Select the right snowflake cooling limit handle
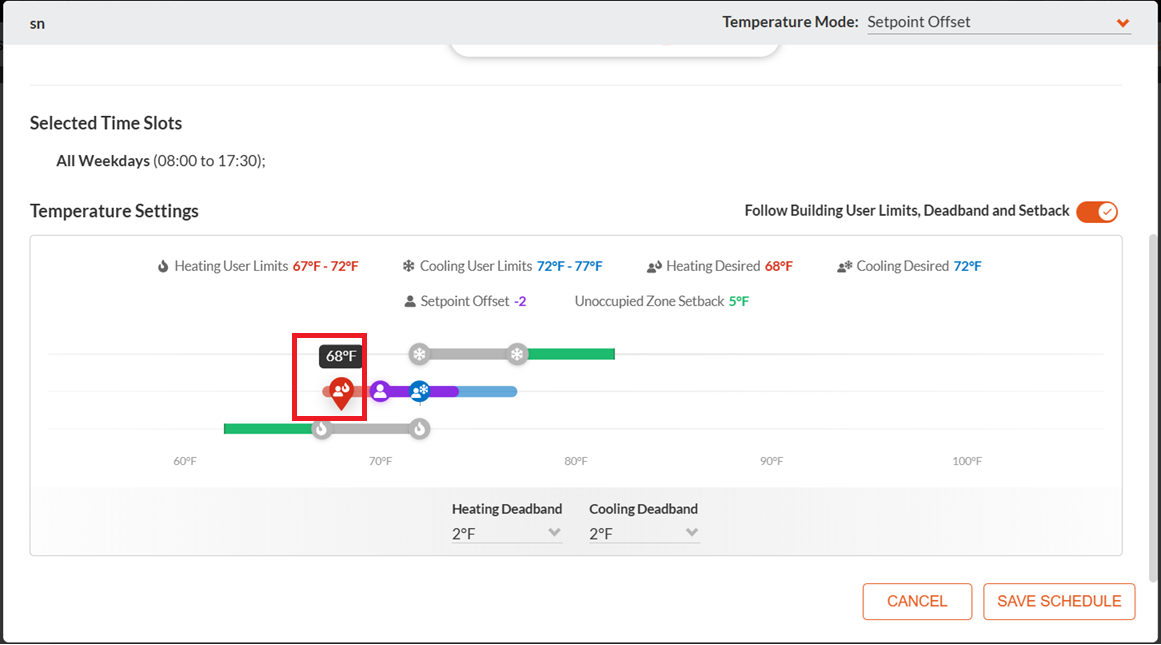Viewport: 1161px width, 645px height. click(x=517, y=354)
